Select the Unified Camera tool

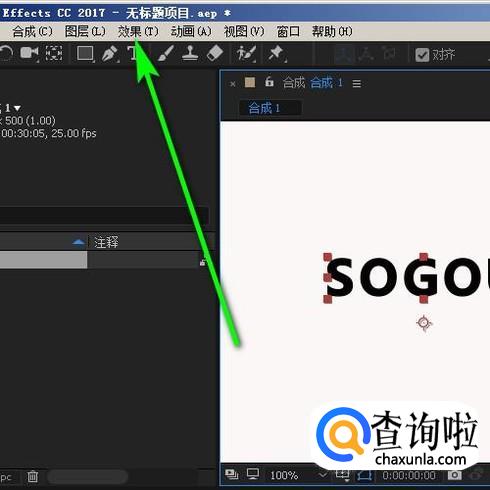(29, 53)
